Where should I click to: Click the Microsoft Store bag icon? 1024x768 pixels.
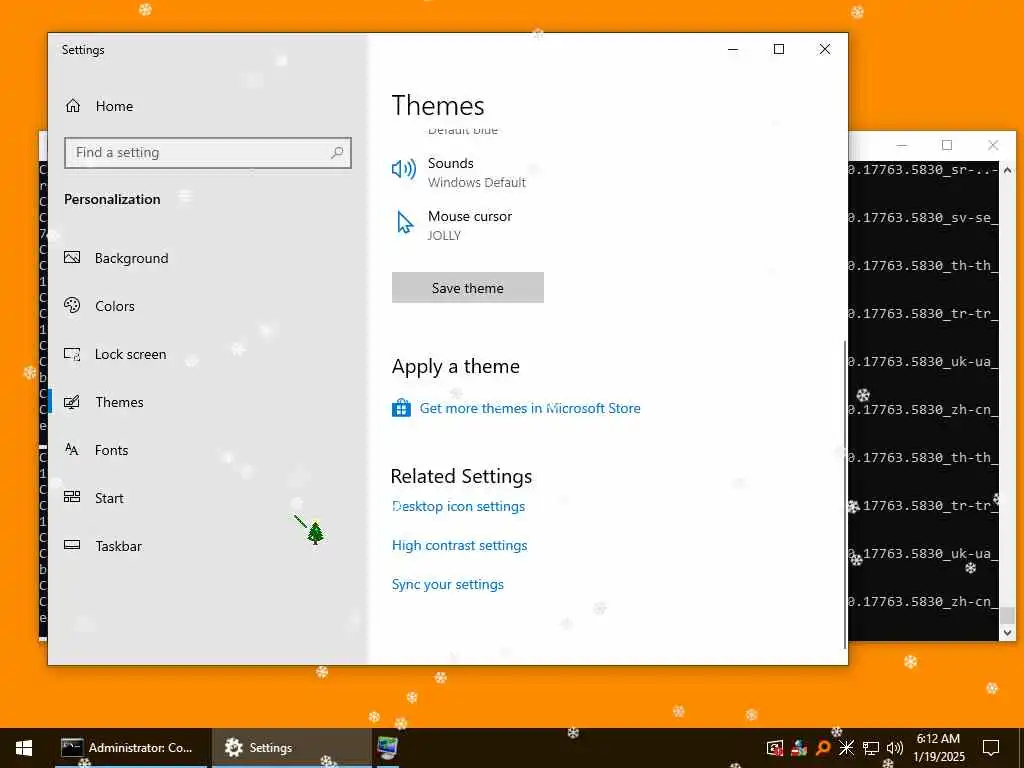401,408
